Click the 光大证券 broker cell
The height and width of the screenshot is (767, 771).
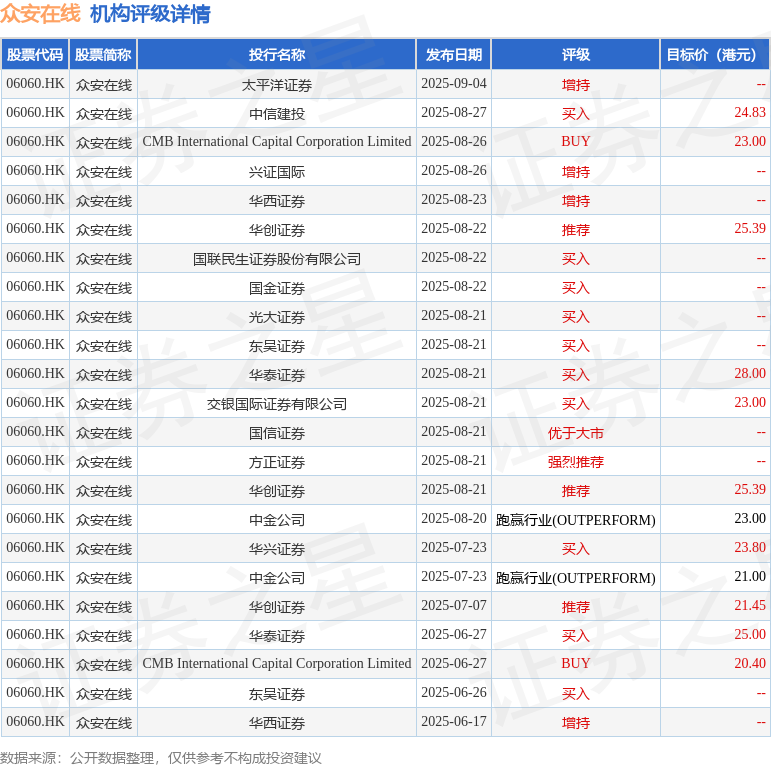coord(277,317)
